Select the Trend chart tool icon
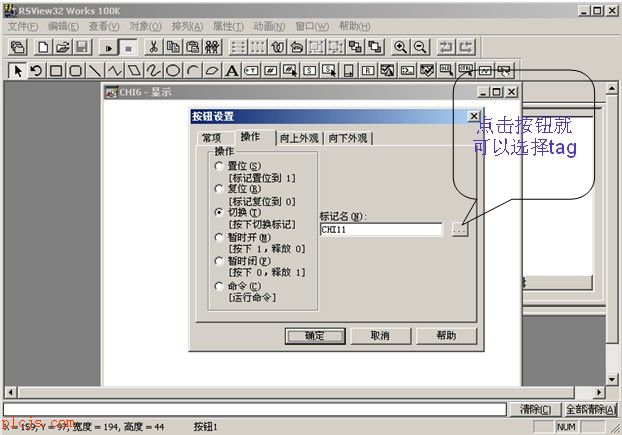The height and width of the screenshot is (435, 622). [x=485, y=71]
